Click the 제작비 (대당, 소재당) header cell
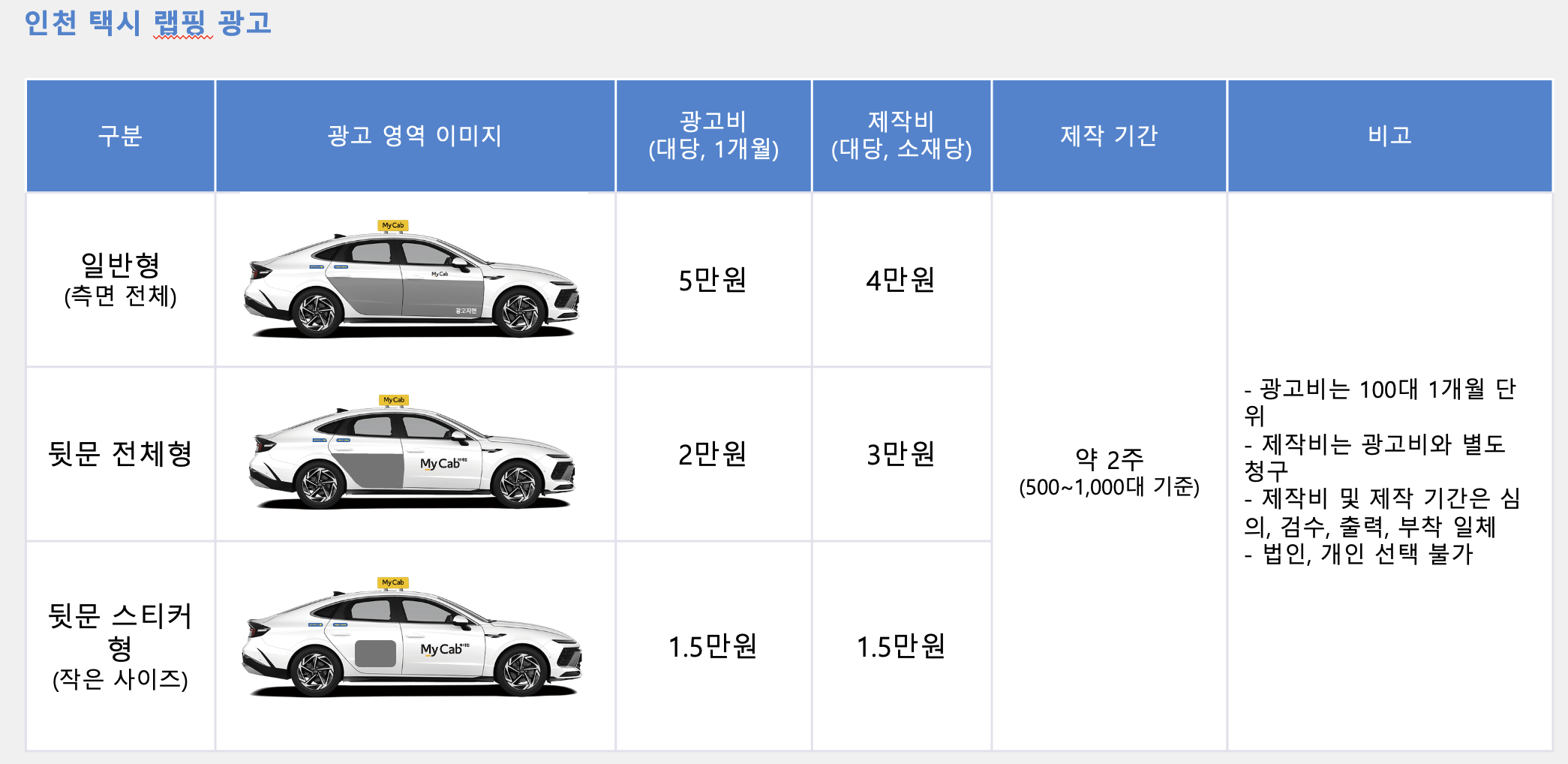The width and height of the screenshot is (1568, 764). click(901, 136)
